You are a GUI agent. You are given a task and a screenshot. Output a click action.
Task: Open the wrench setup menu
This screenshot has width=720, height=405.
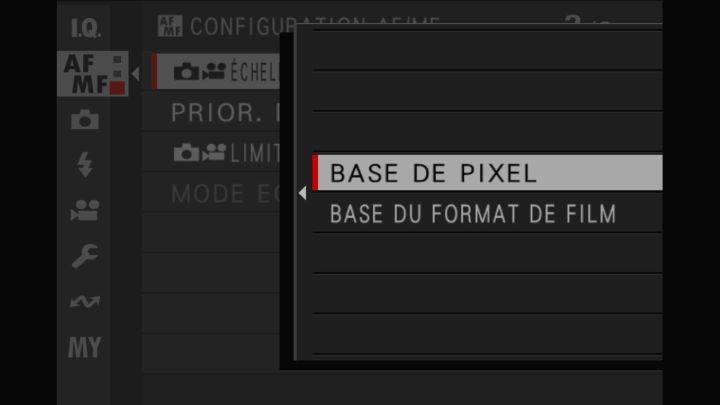(x=85, y=255)
